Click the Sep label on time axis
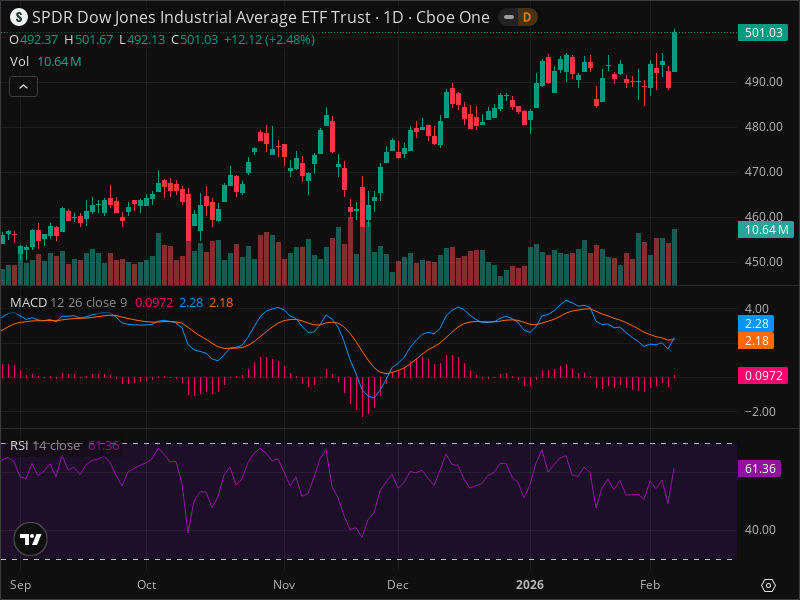 pyautogui.click(x=20, y=585)
